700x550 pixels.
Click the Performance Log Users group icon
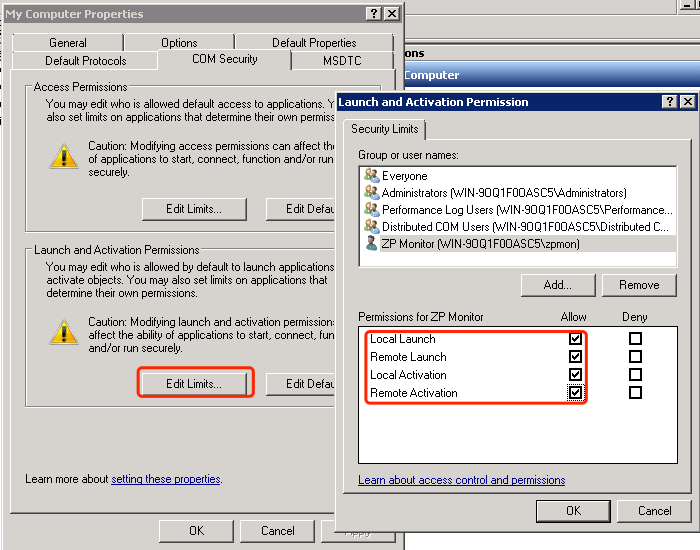372,210
